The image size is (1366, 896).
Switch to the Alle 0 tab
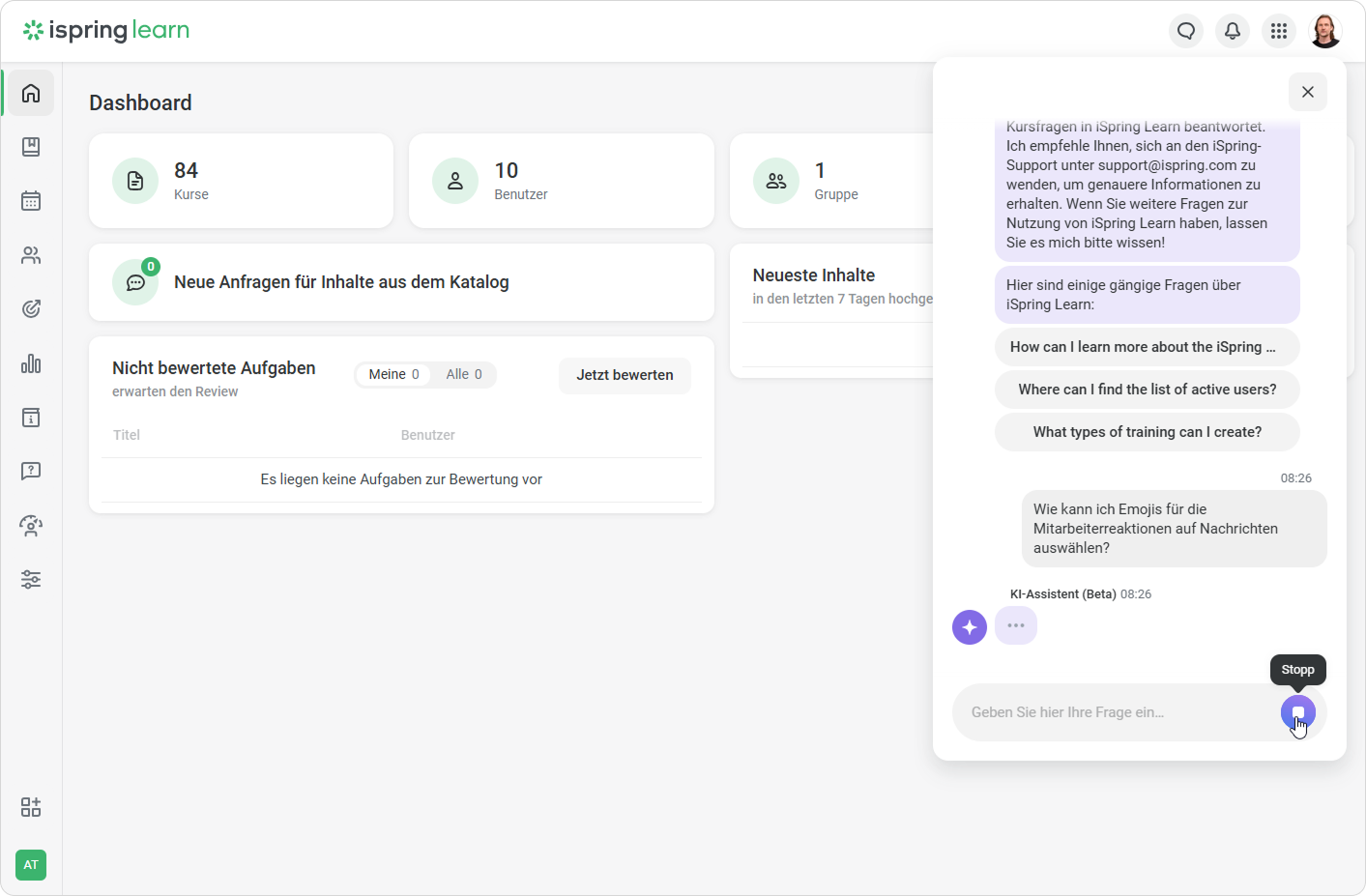coord(464,374)
